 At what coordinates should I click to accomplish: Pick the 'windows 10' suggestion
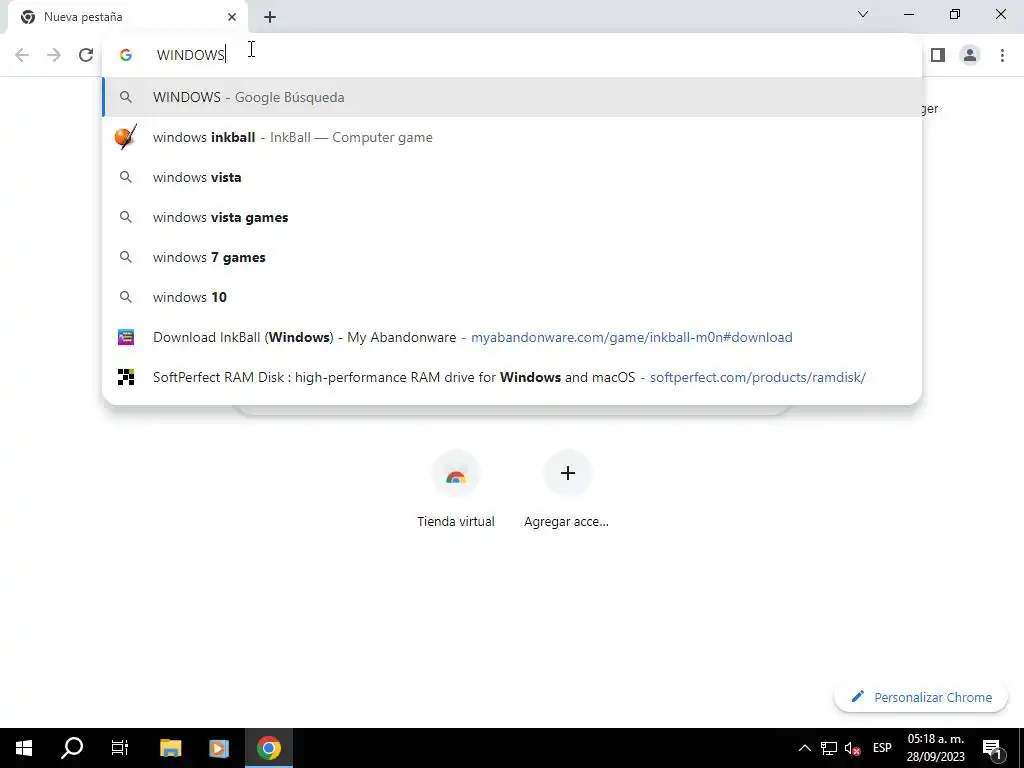(512, 297)
